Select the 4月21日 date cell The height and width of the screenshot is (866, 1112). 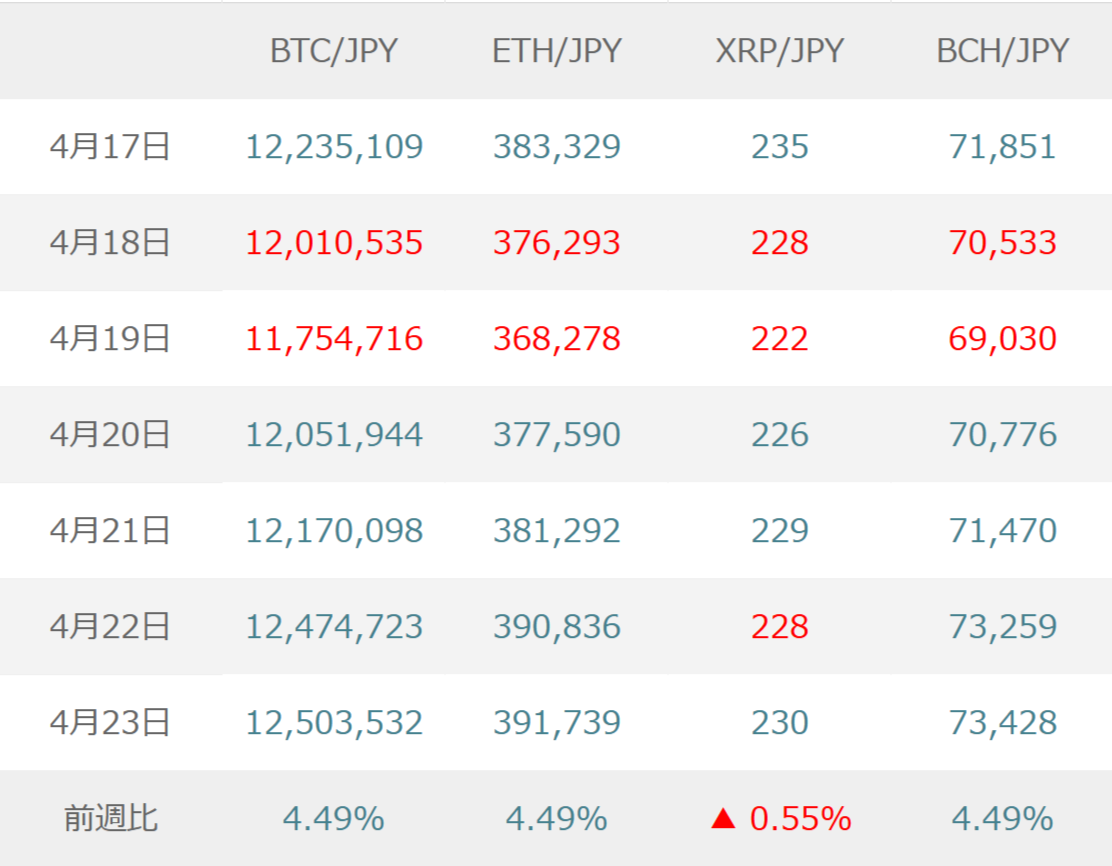click(x=111, y=531)
